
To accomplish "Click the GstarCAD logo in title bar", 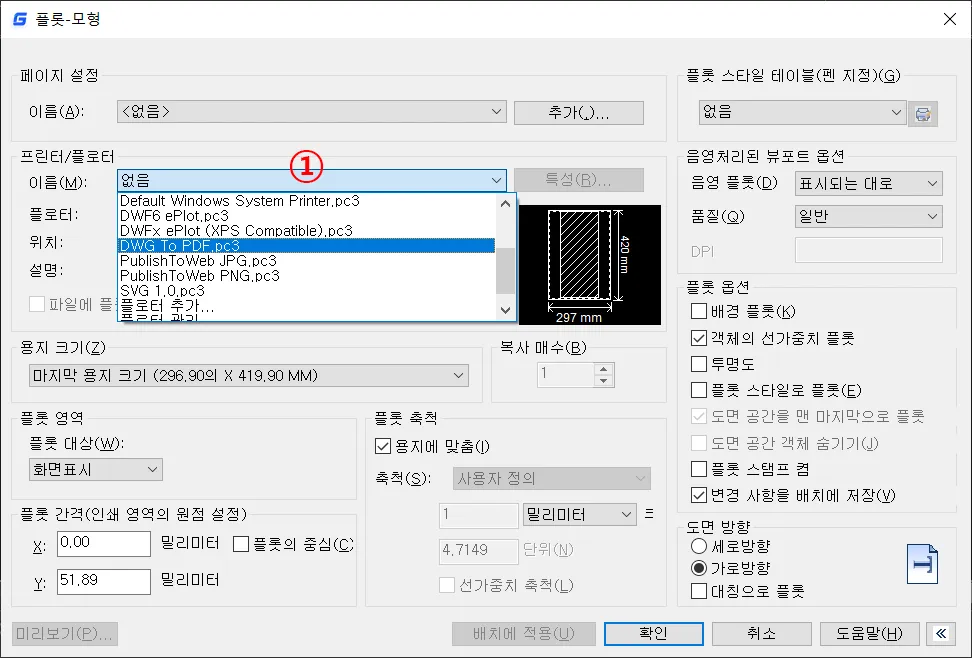I will [19, 19].
